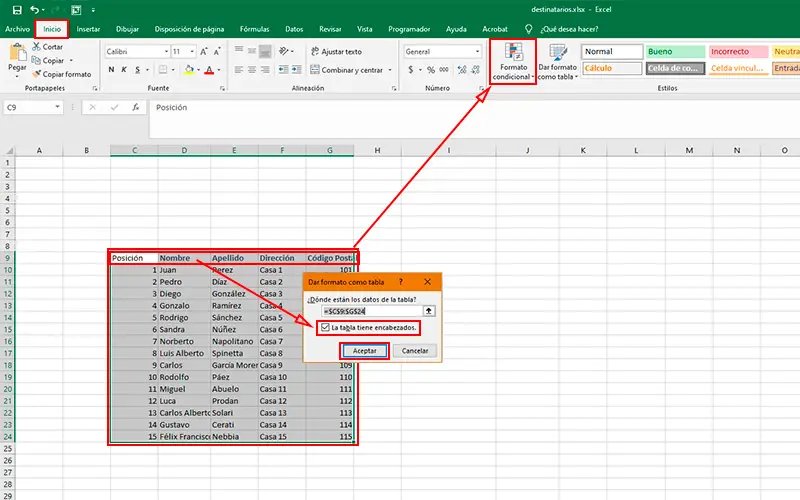Expand the General number format dropdown
Screen dimensions: 800x500
pos(477,51)
